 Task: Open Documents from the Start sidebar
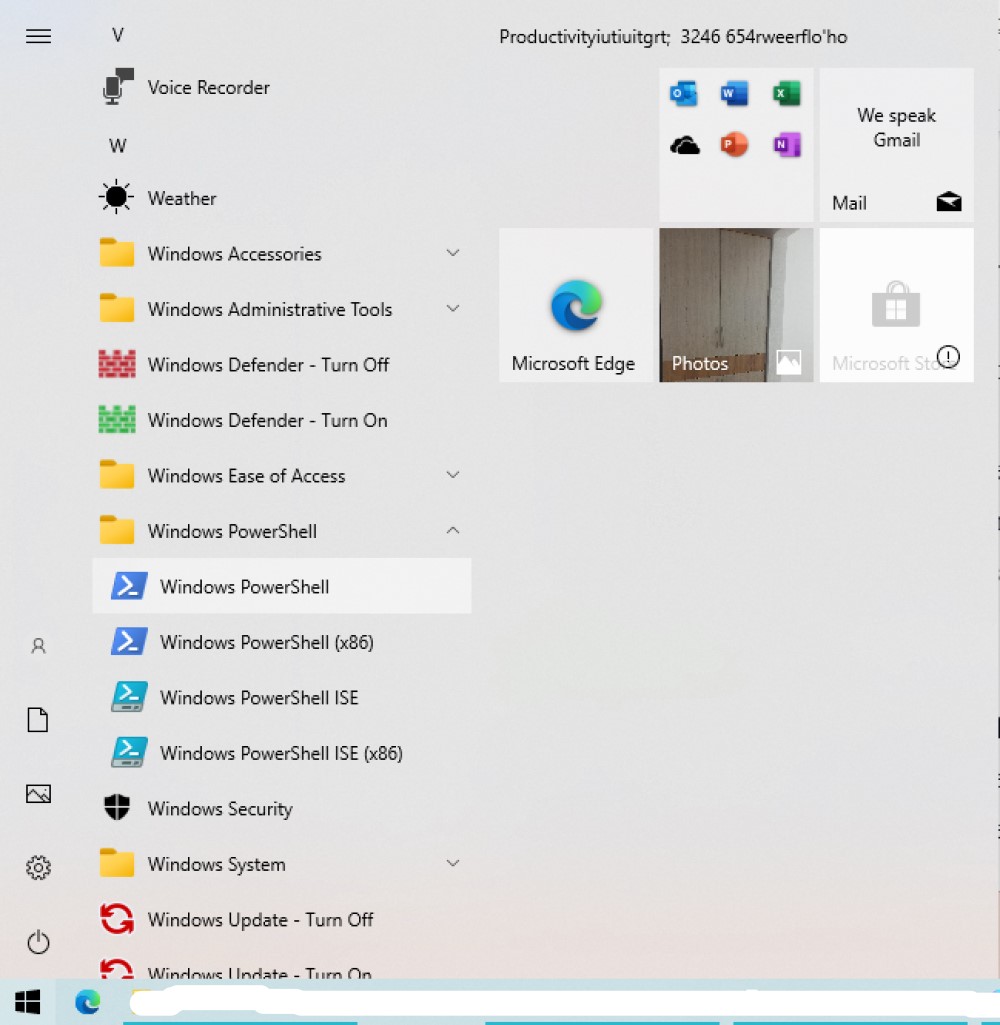tap(38, 720)
